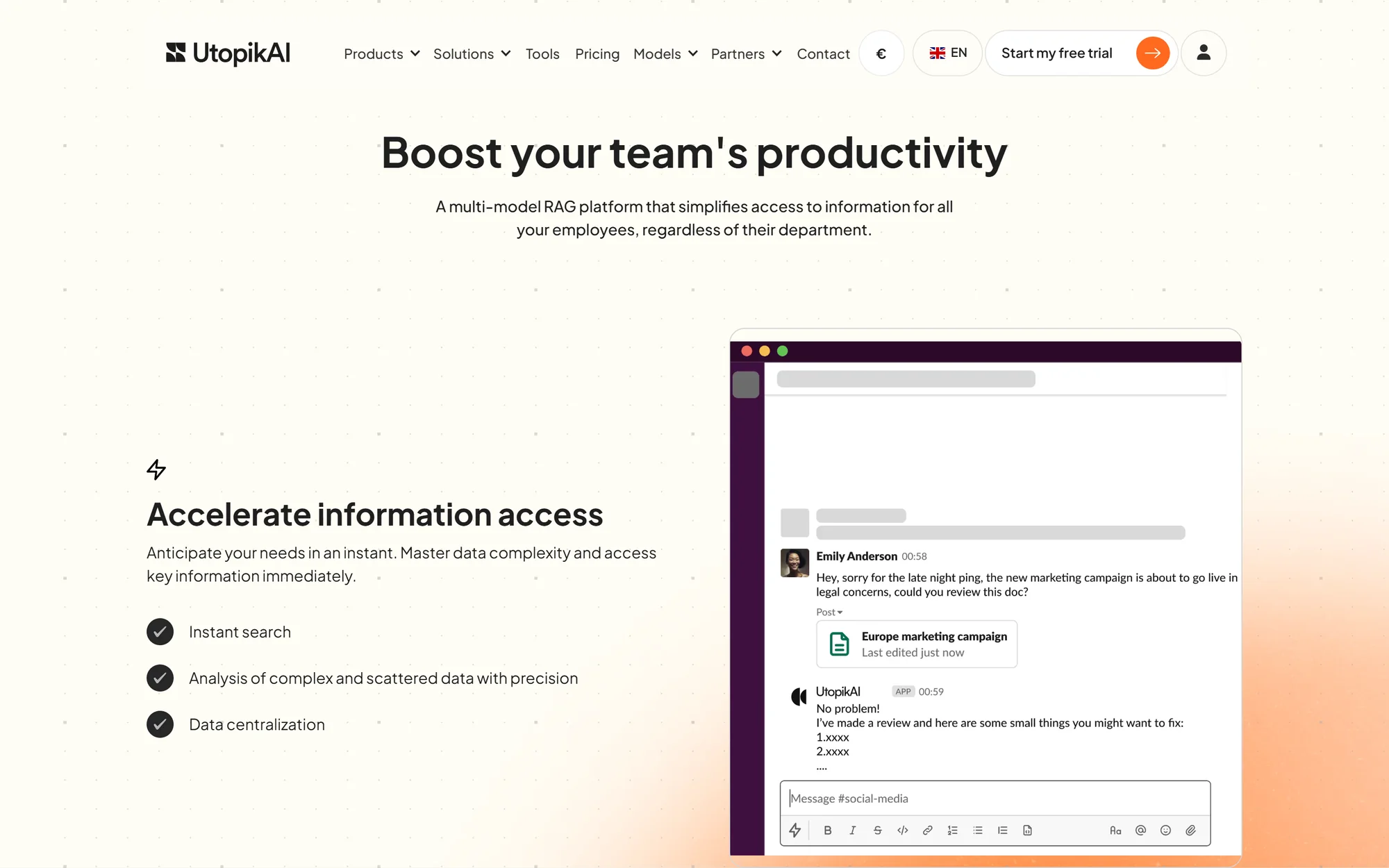Screen dimensions: 1389x868
Task: Expand the Partners dropdown menu
Action: [x=747, y=53]
